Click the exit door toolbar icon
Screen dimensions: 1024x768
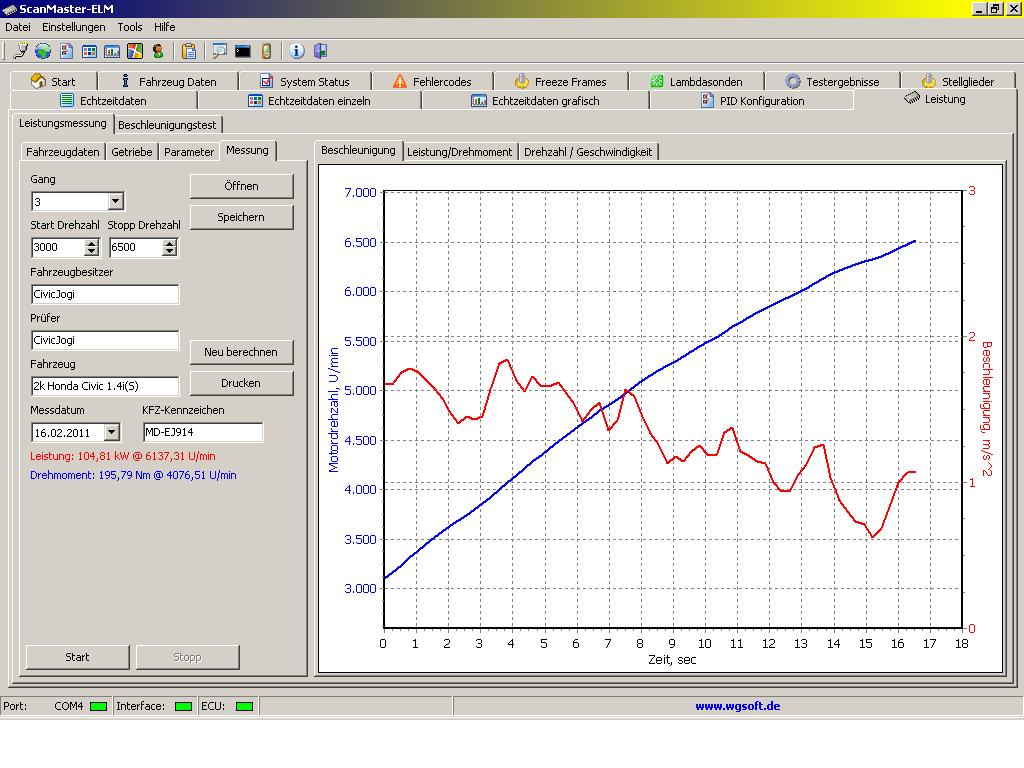(321, 51)
